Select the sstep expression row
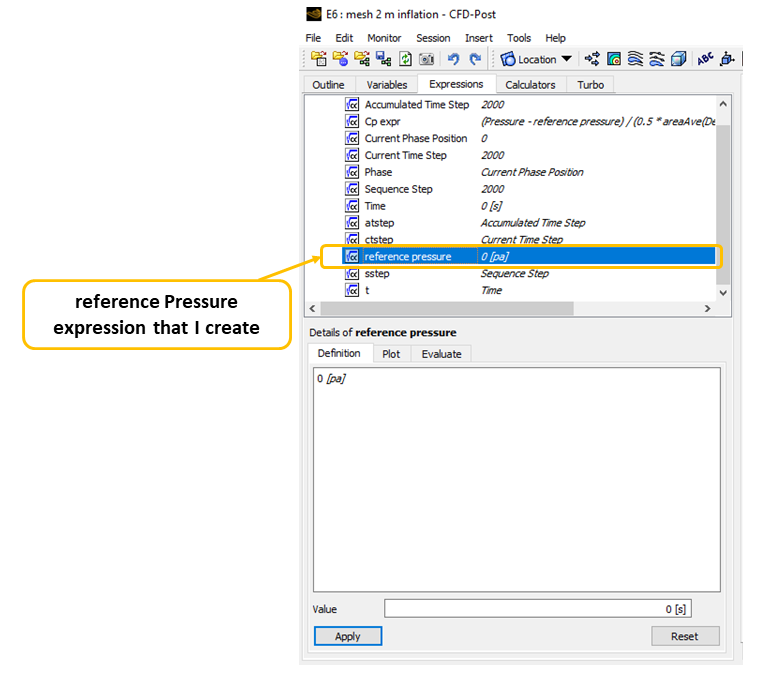The image size is (763, 688). coord(529,273)
